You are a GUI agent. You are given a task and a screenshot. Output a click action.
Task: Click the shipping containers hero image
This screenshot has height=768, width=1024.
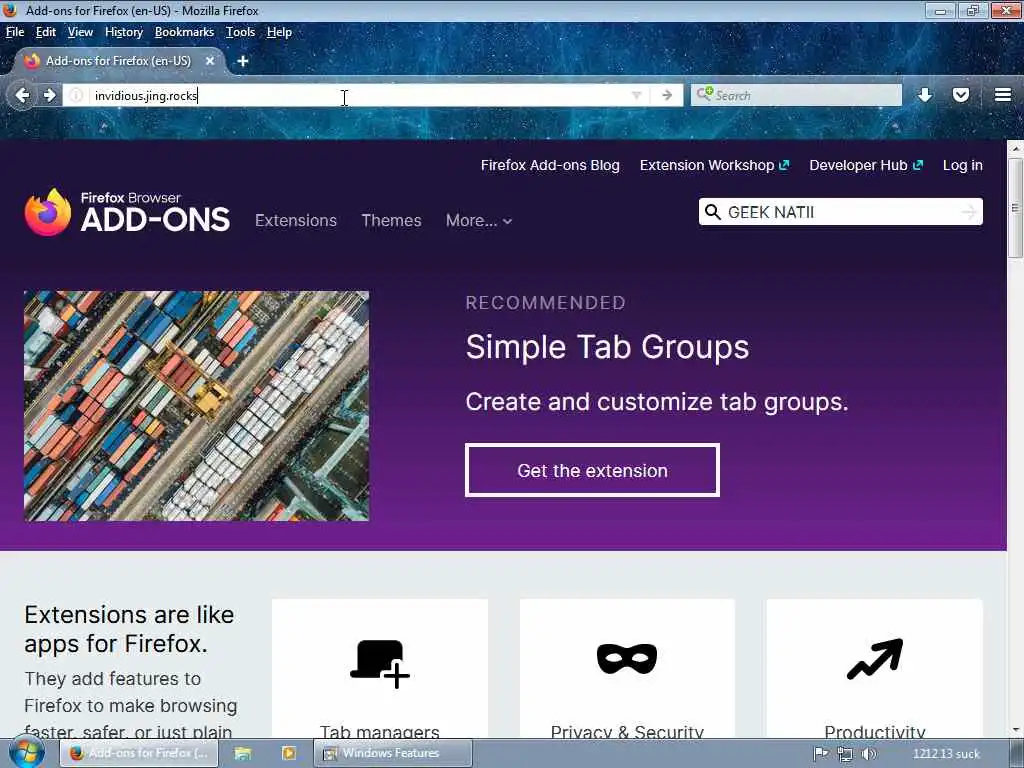pyautogui.click(x=197, y=406)
